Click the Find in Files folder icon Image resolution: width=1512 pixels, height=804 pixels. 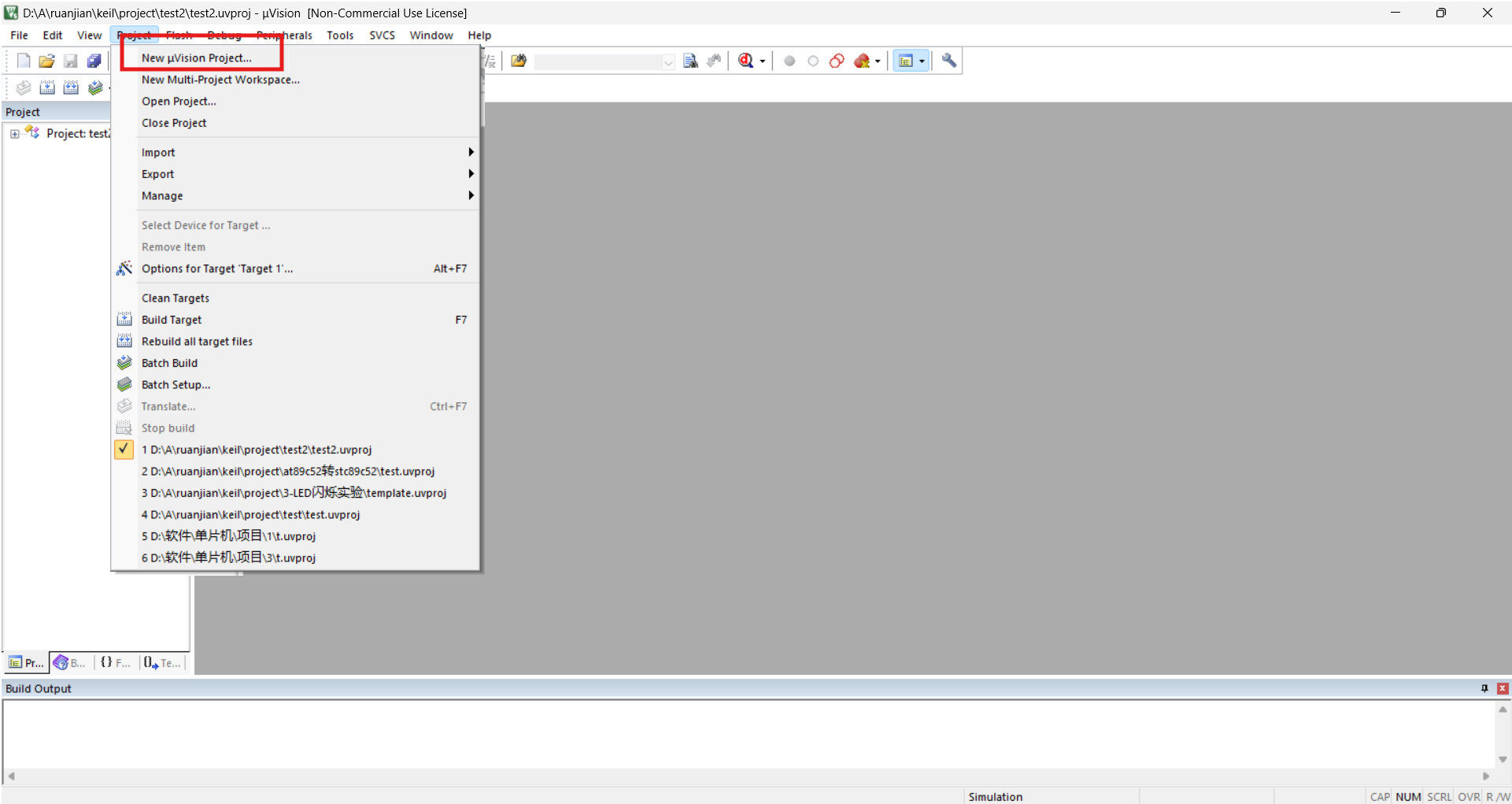pyautogui.click(x=519, y=61)
